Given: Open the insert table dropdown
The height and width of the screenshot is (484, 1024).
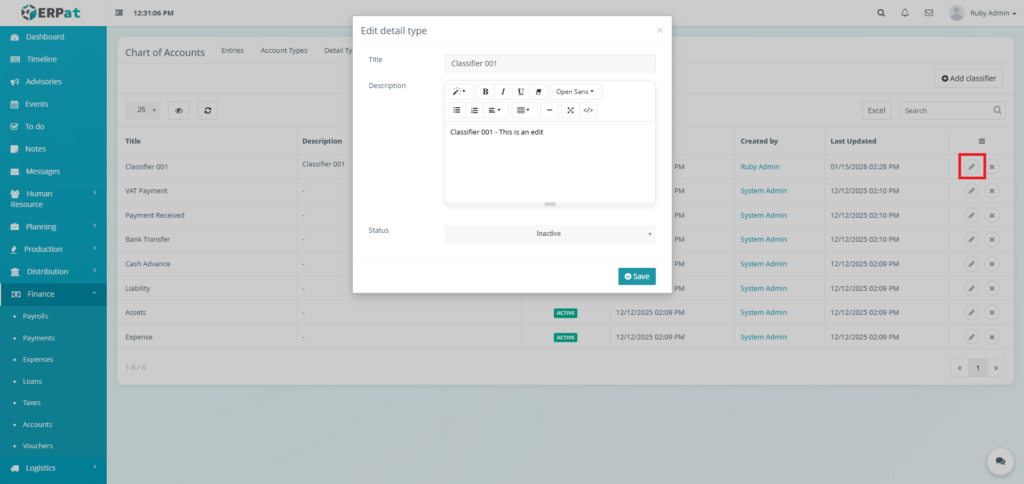Looking at the screenshot, I should (524, 110).
